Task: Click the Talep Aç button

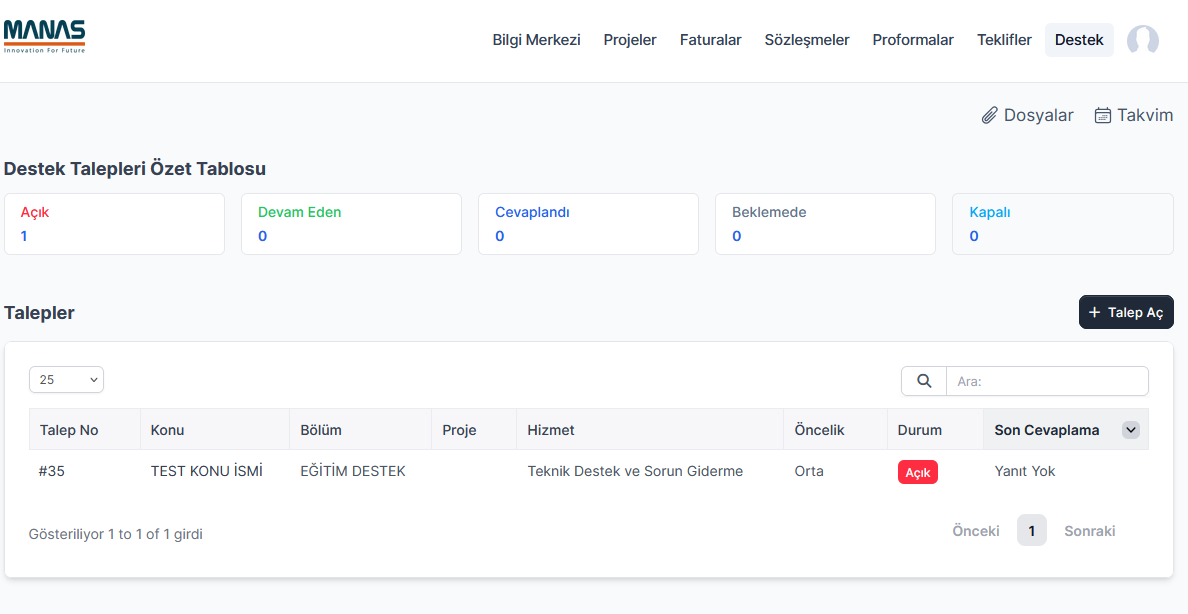Action: [1126, 312]
